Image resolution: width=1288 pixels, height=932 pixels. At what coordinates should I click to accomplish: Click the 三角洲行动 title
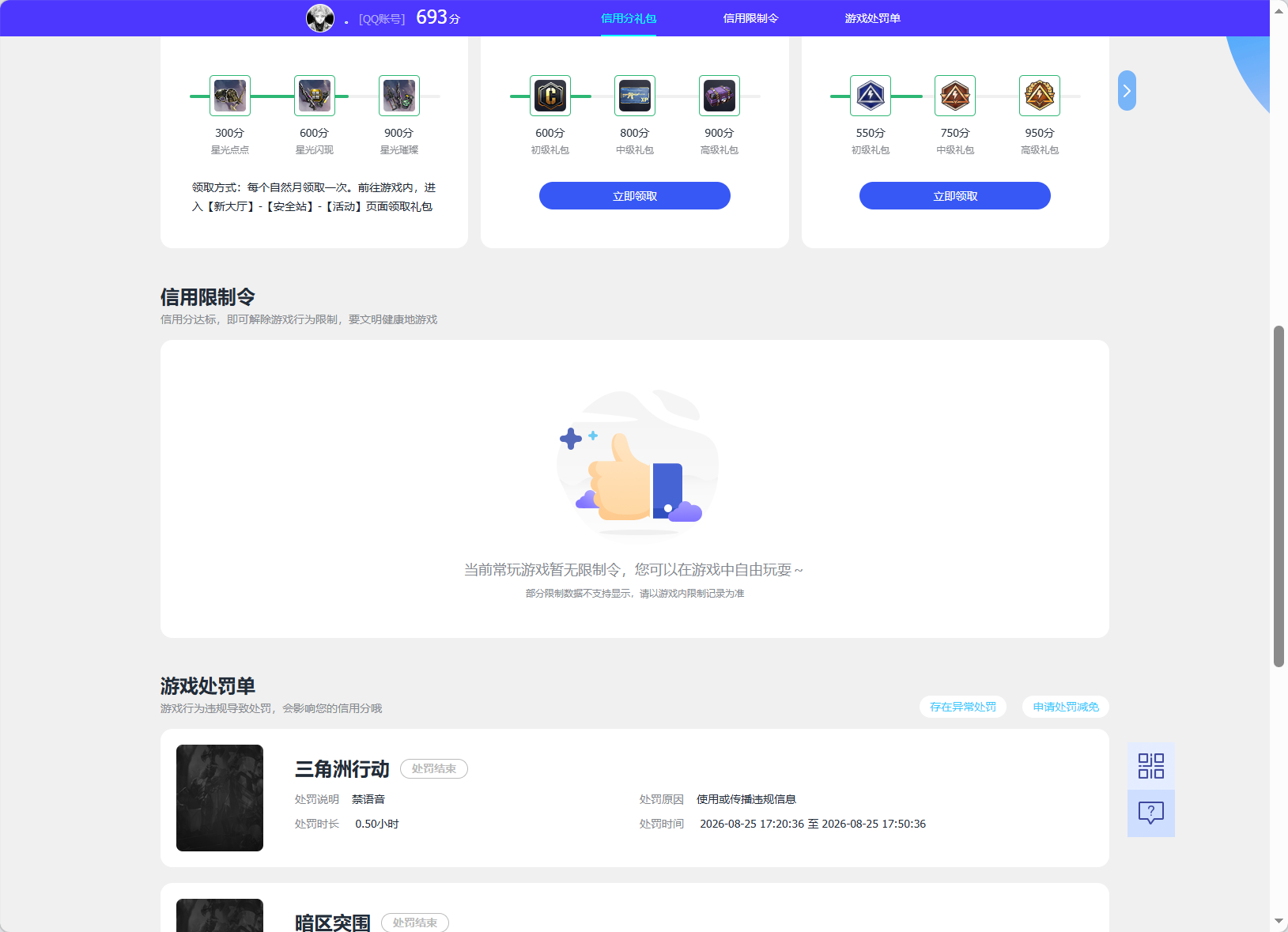click(x=342, y=769)
